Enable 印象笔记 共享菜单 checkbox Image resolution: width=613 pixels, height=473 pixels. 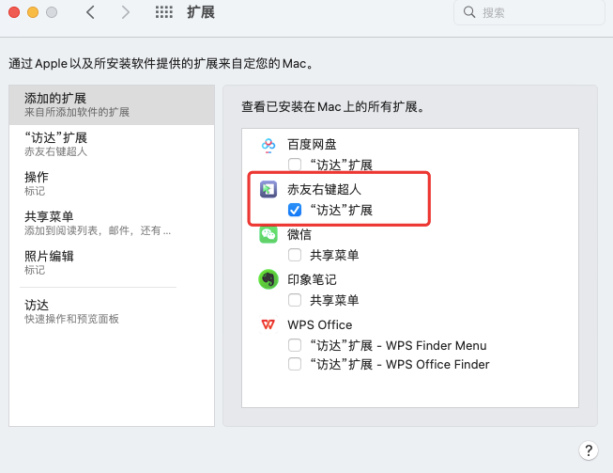click(295, 300)
